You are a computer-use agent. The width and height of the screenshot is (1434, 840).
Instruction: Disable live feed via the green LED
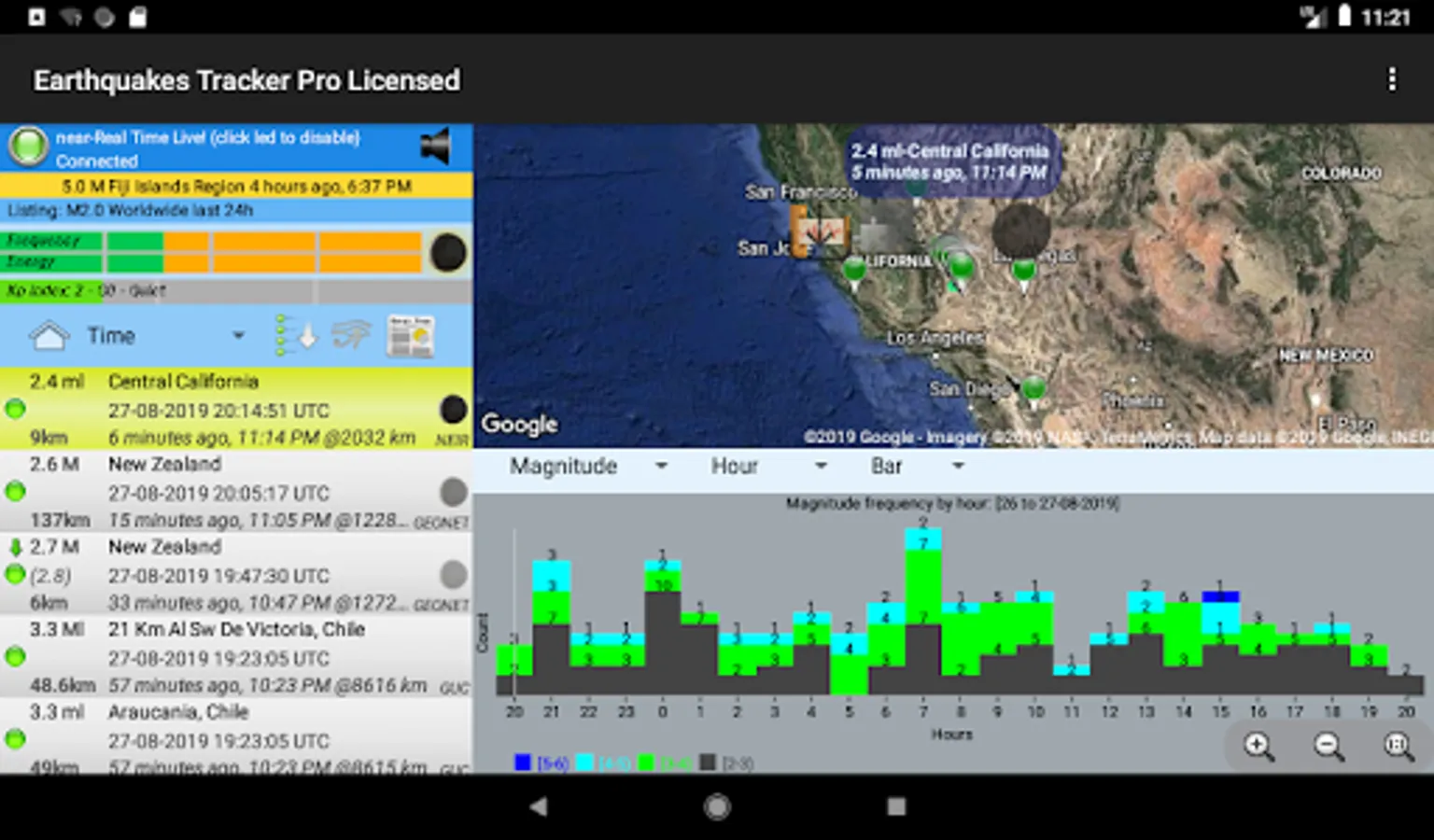[28, 147]
